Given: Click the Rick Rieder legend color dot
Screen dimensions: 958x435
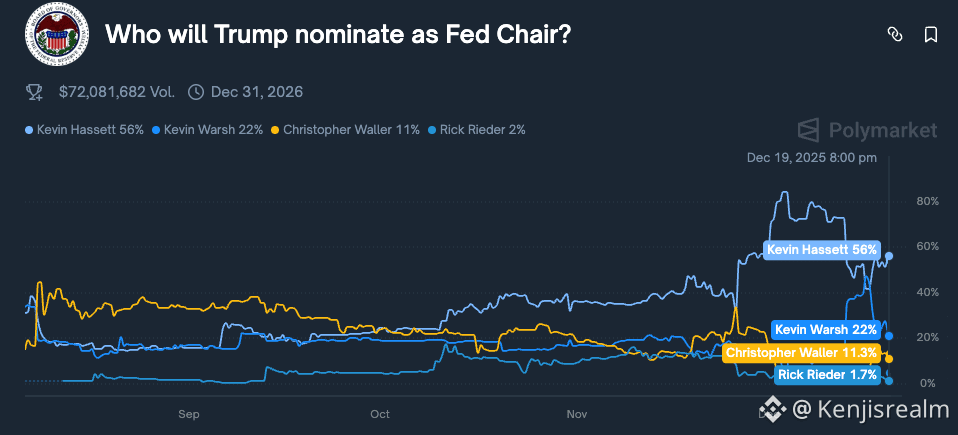Looking at the screenshot, I should (x=432, y=130).
